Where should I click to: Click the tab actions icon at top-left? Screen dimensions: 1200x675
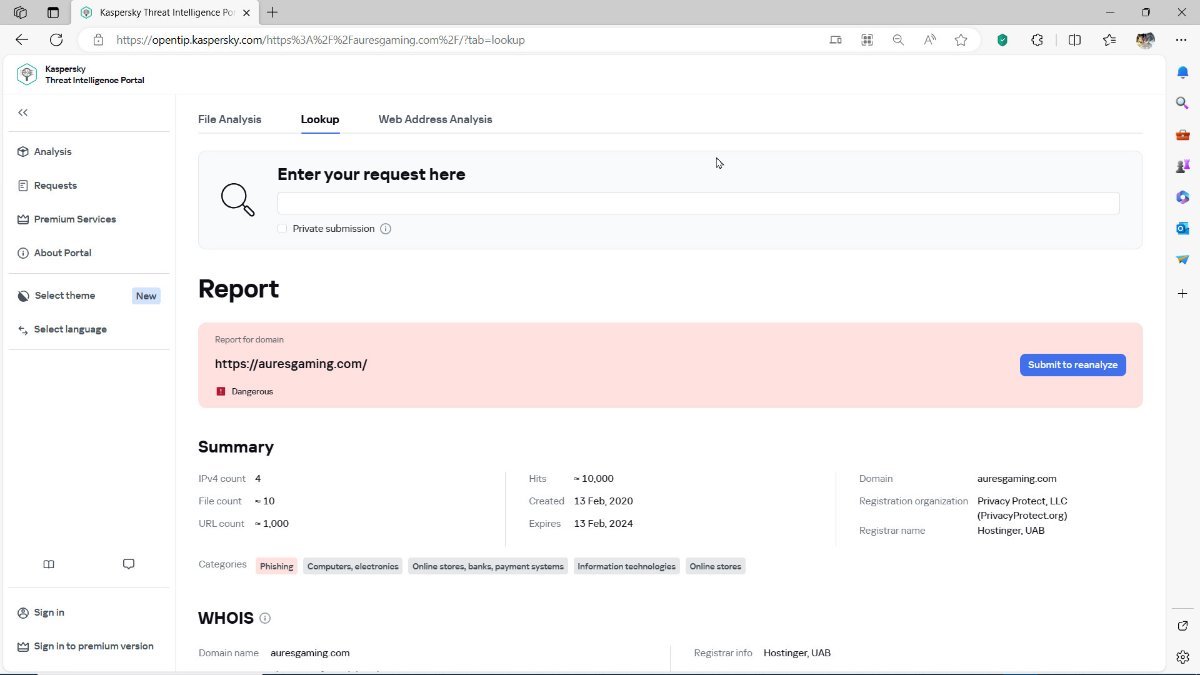pos(53,13)
